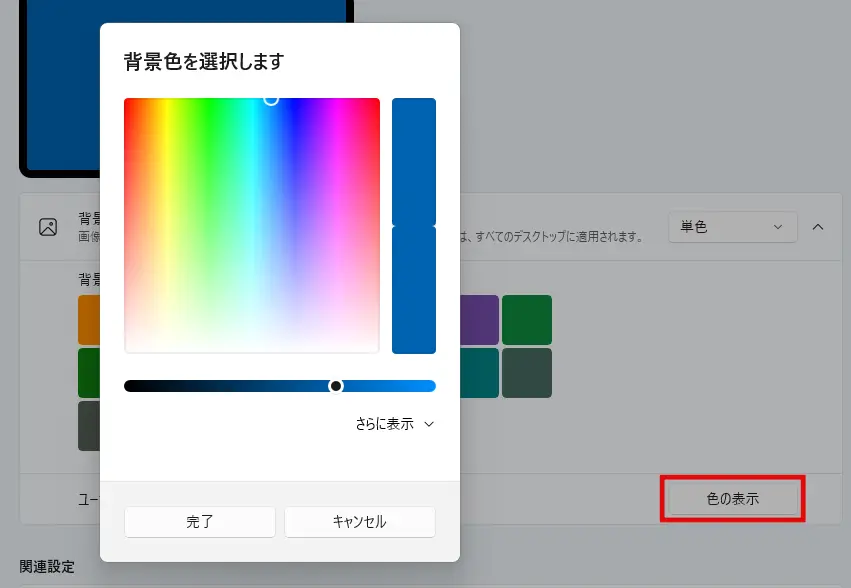Collapse the 背景 section with the caret
Screen dimensions: 851x588
click(x=819, y=227)
